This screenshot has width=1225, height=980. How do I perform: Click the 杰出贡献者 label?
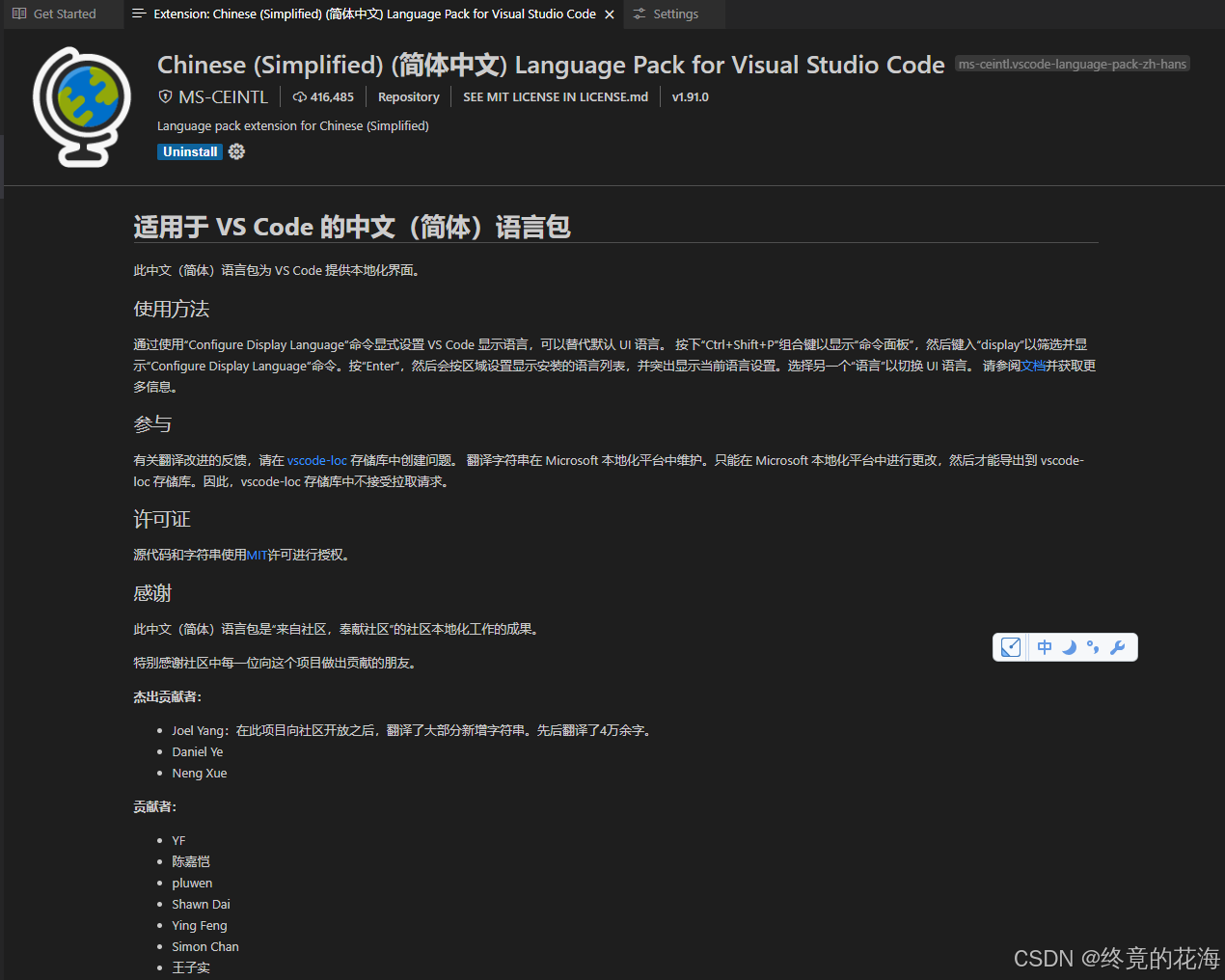167,696
